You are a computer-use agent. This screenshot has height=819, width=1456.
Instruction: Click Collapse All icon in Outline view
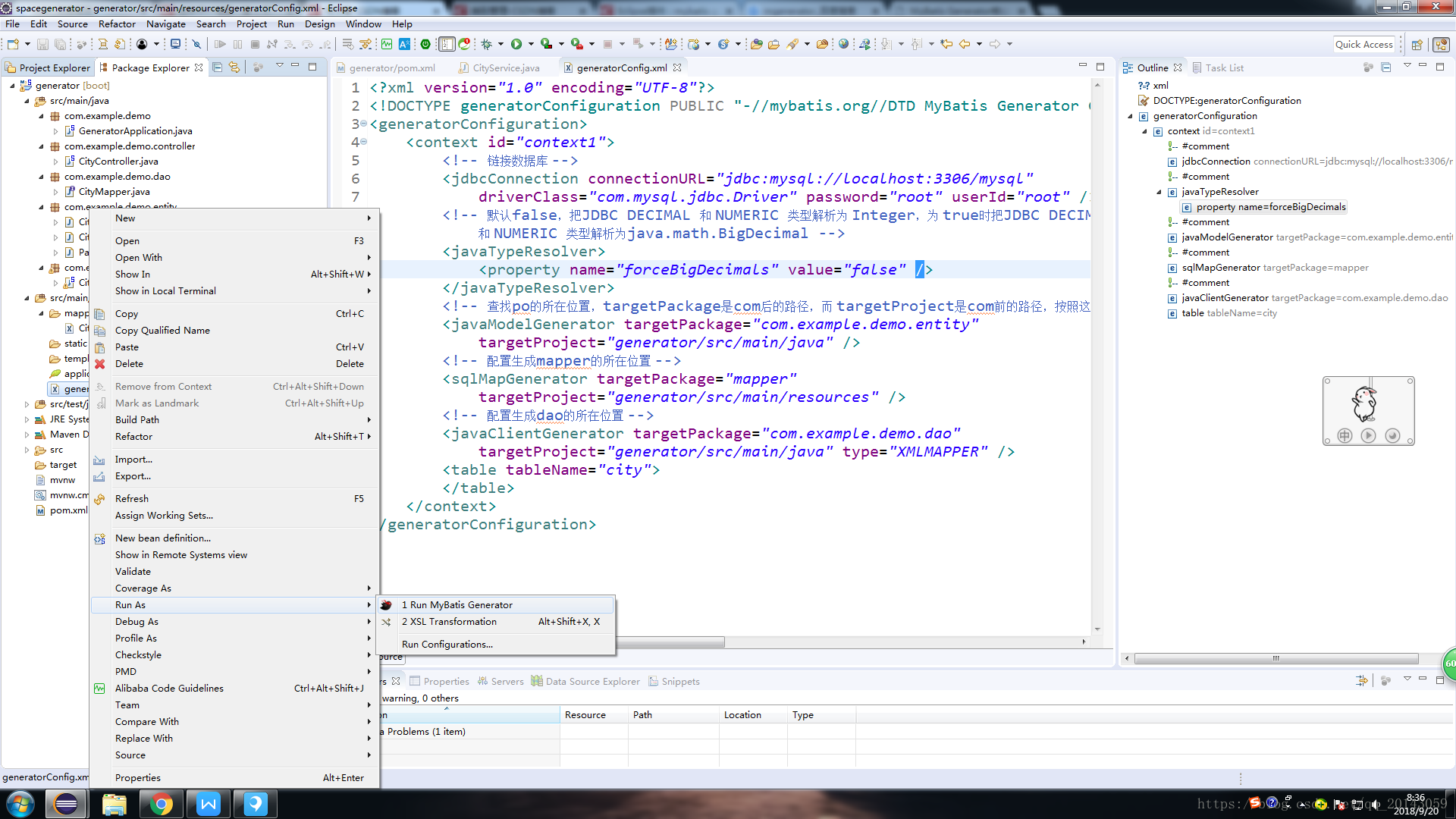(x=1385, y=67)
